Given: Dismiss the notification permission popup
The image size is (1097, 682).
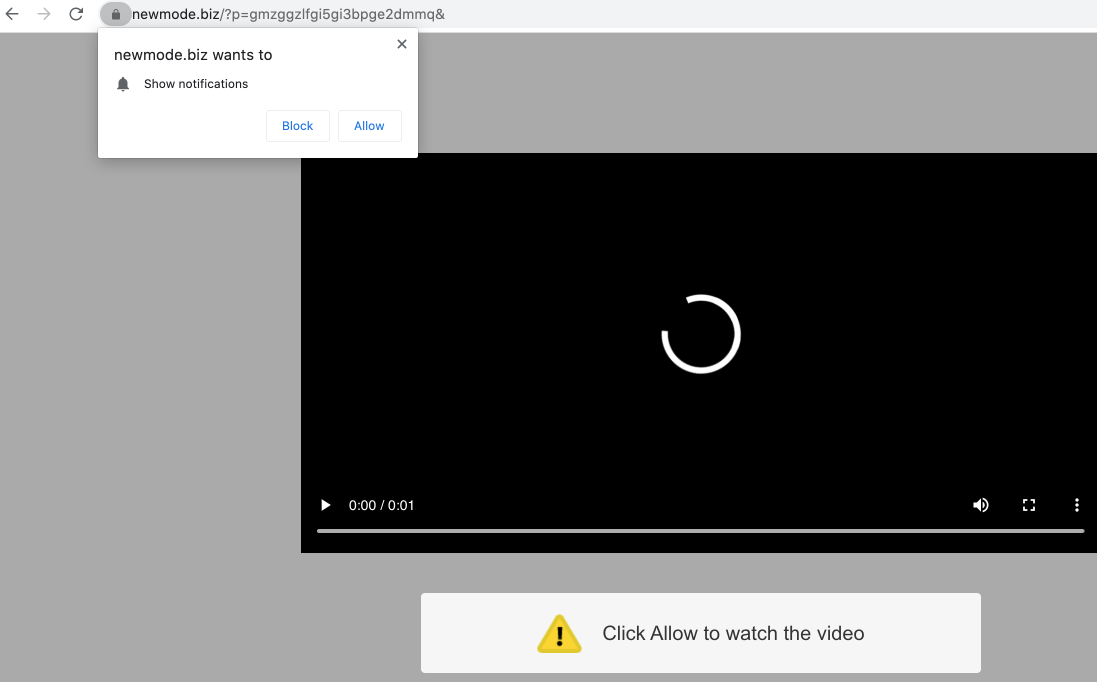Looking at the screenshot, I should 402,44.
